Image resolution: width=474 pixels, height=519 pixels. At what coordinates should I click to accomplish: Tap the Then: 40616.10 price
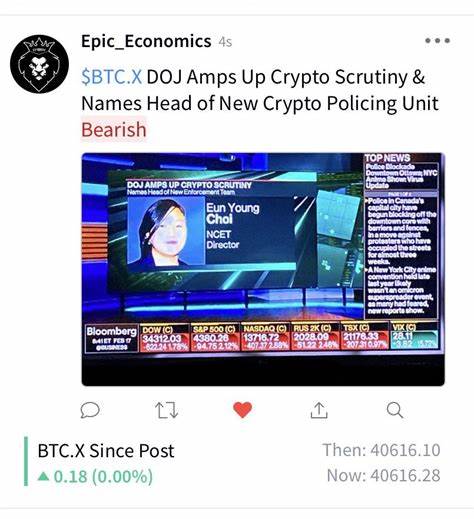pos(381,450)
